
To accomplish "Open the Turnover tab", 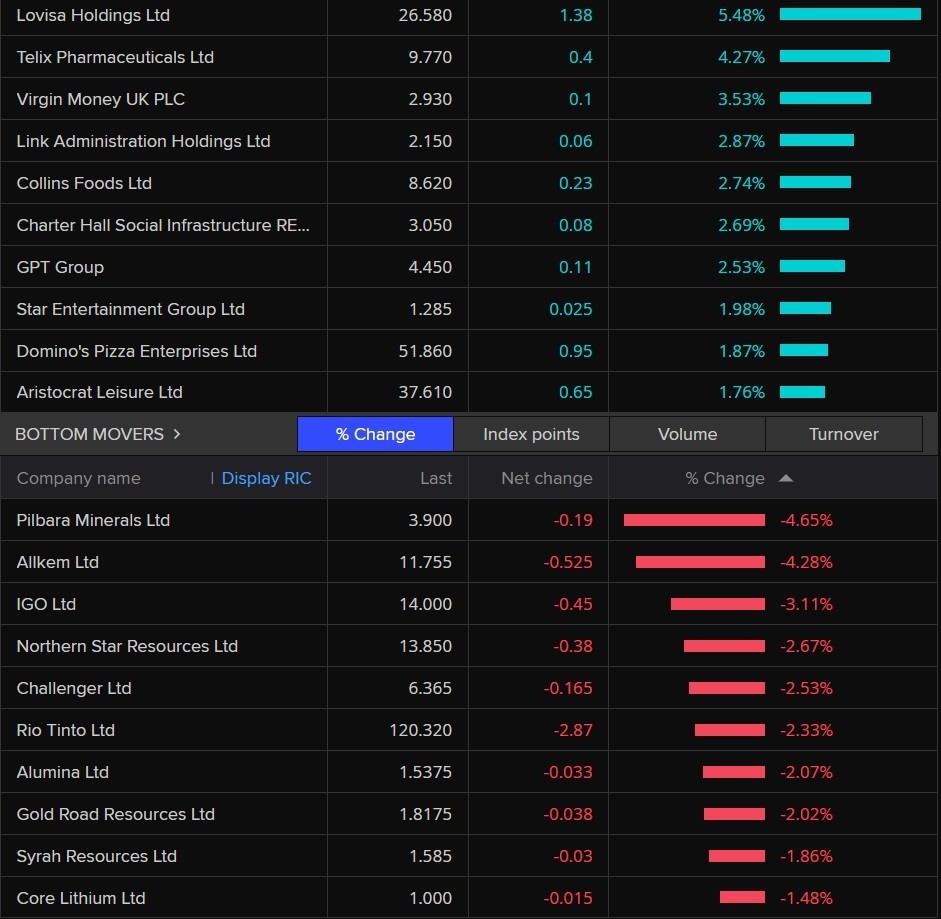I will pos(843,434).
